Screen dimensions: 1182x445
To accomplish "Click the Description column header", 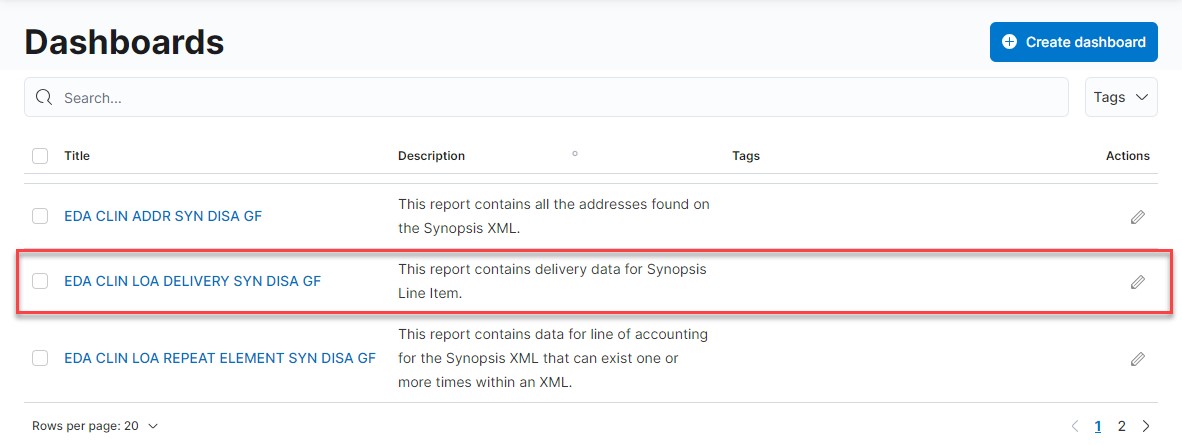I will [x=431, y=156].
